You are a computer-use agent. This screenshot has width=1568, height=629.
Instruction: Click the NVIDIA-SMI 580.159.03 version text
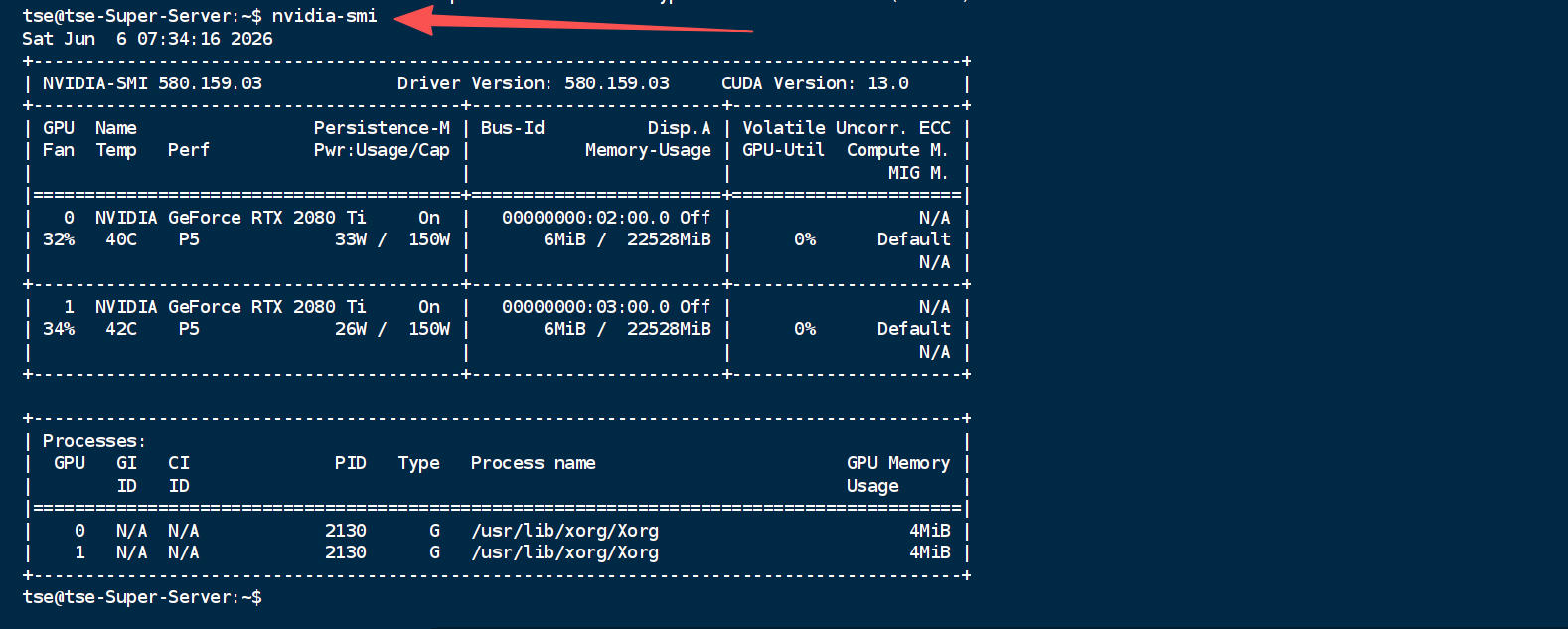pos(152,83)
